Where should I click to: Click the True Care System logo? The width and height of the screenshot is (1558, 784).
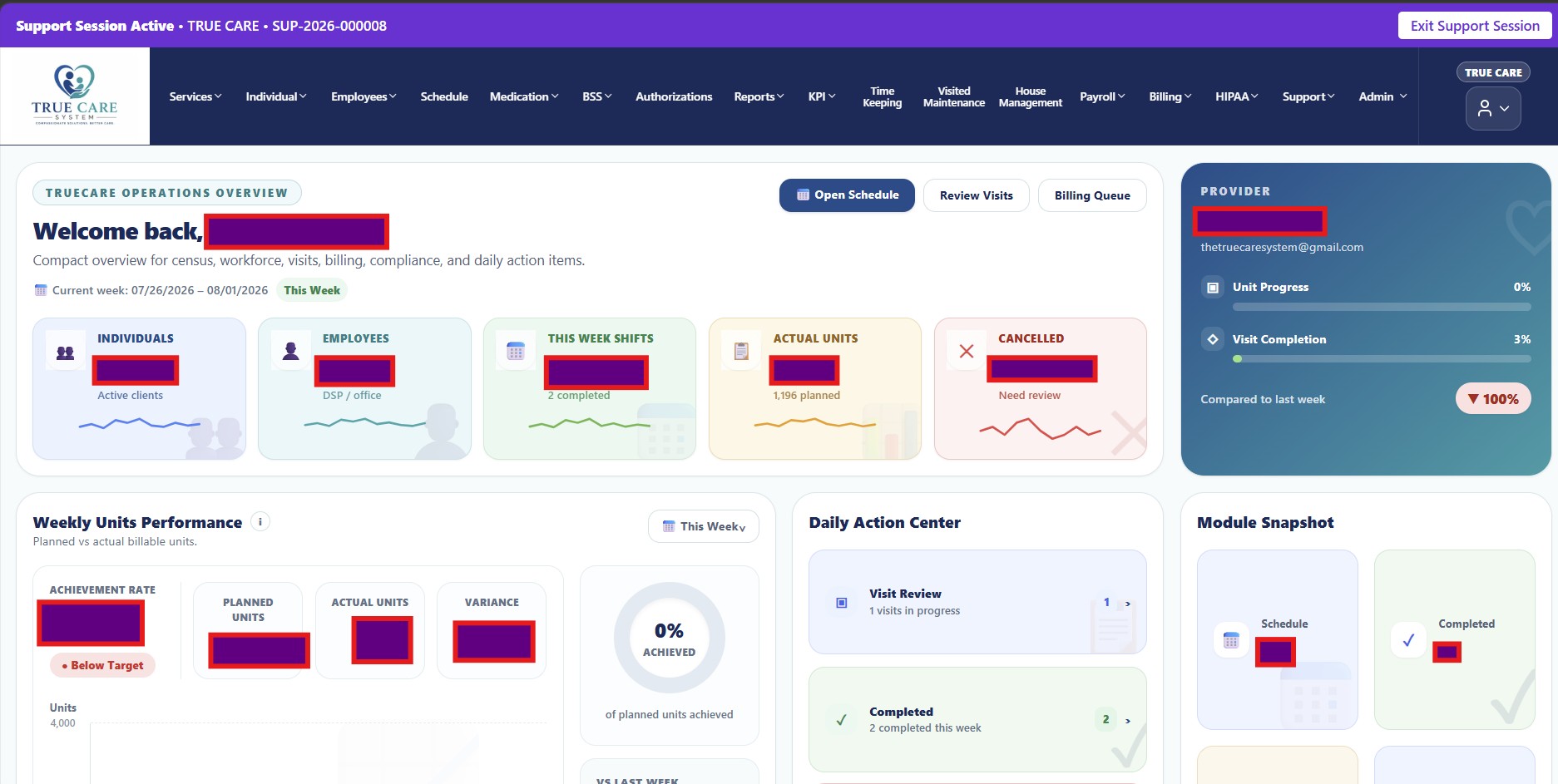point(75,96)
